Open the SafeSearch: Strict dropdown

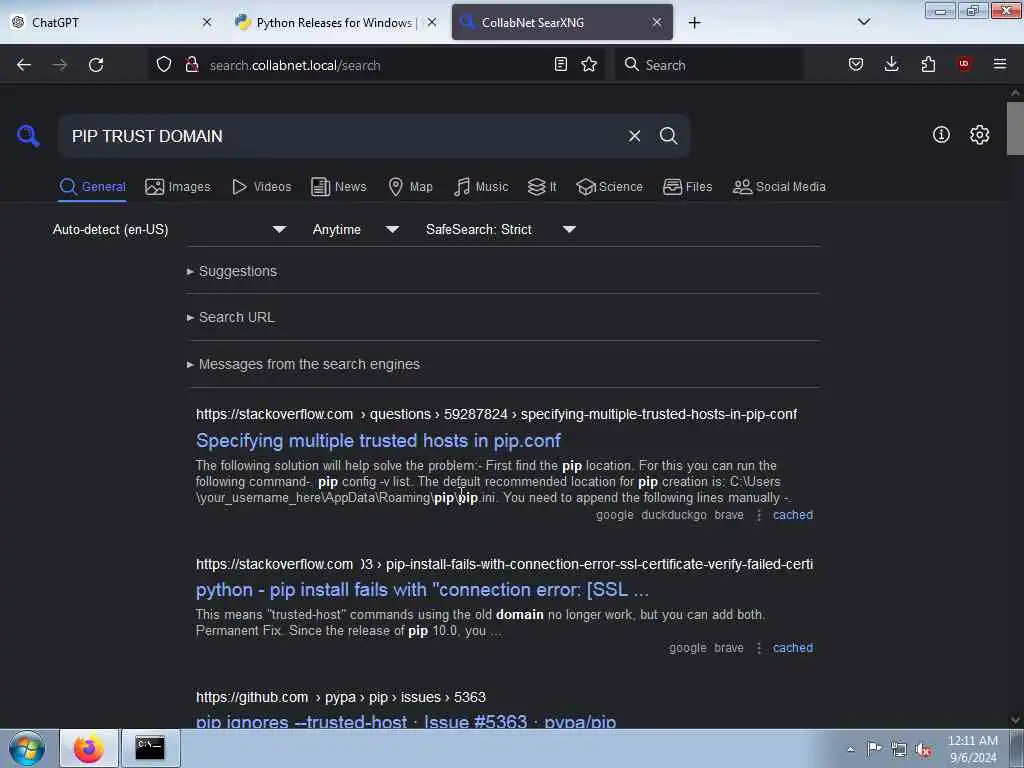[501, 229]
